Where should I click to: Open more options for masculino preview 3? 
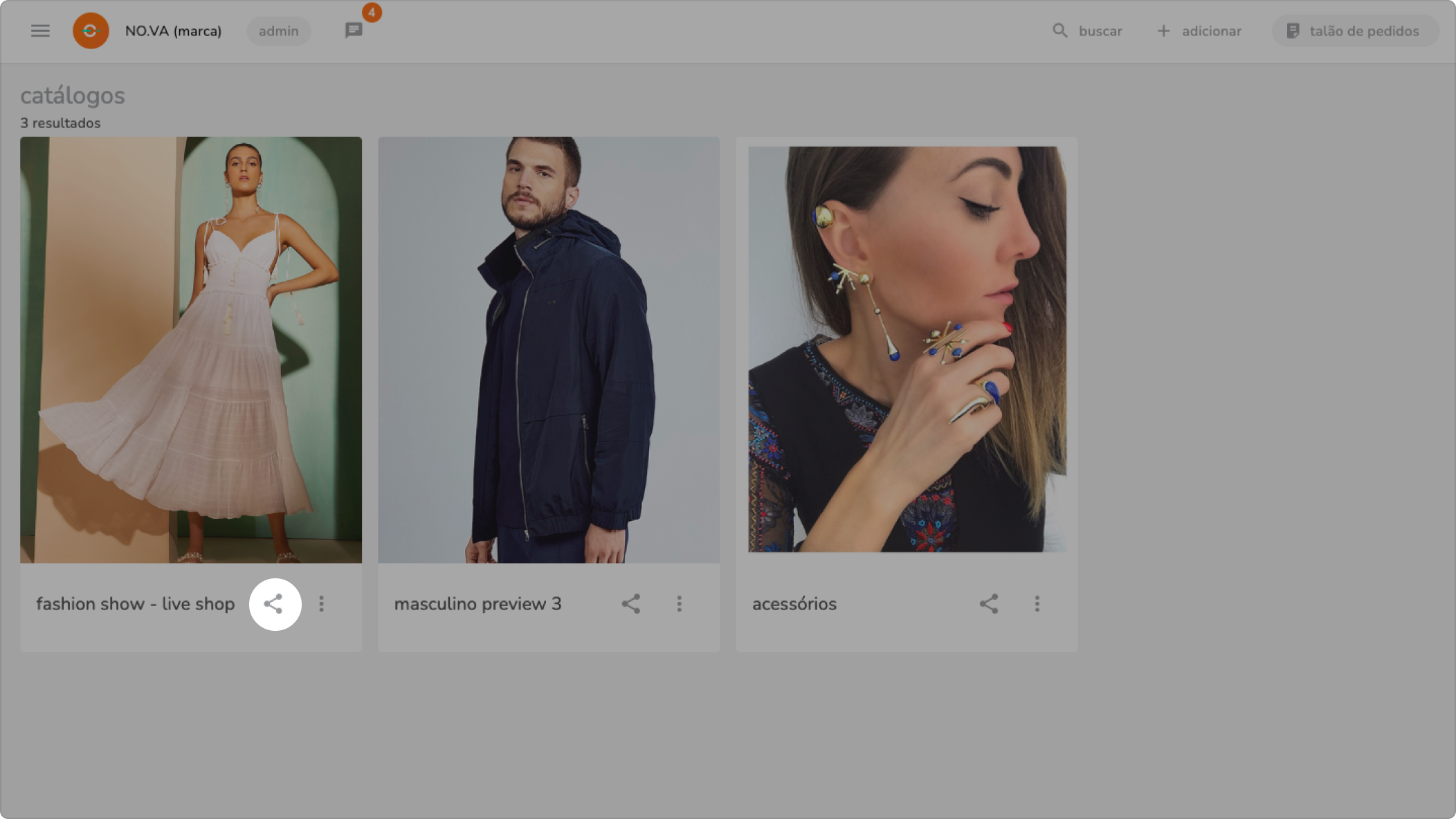pyautogui.click(x=679, y=604)
